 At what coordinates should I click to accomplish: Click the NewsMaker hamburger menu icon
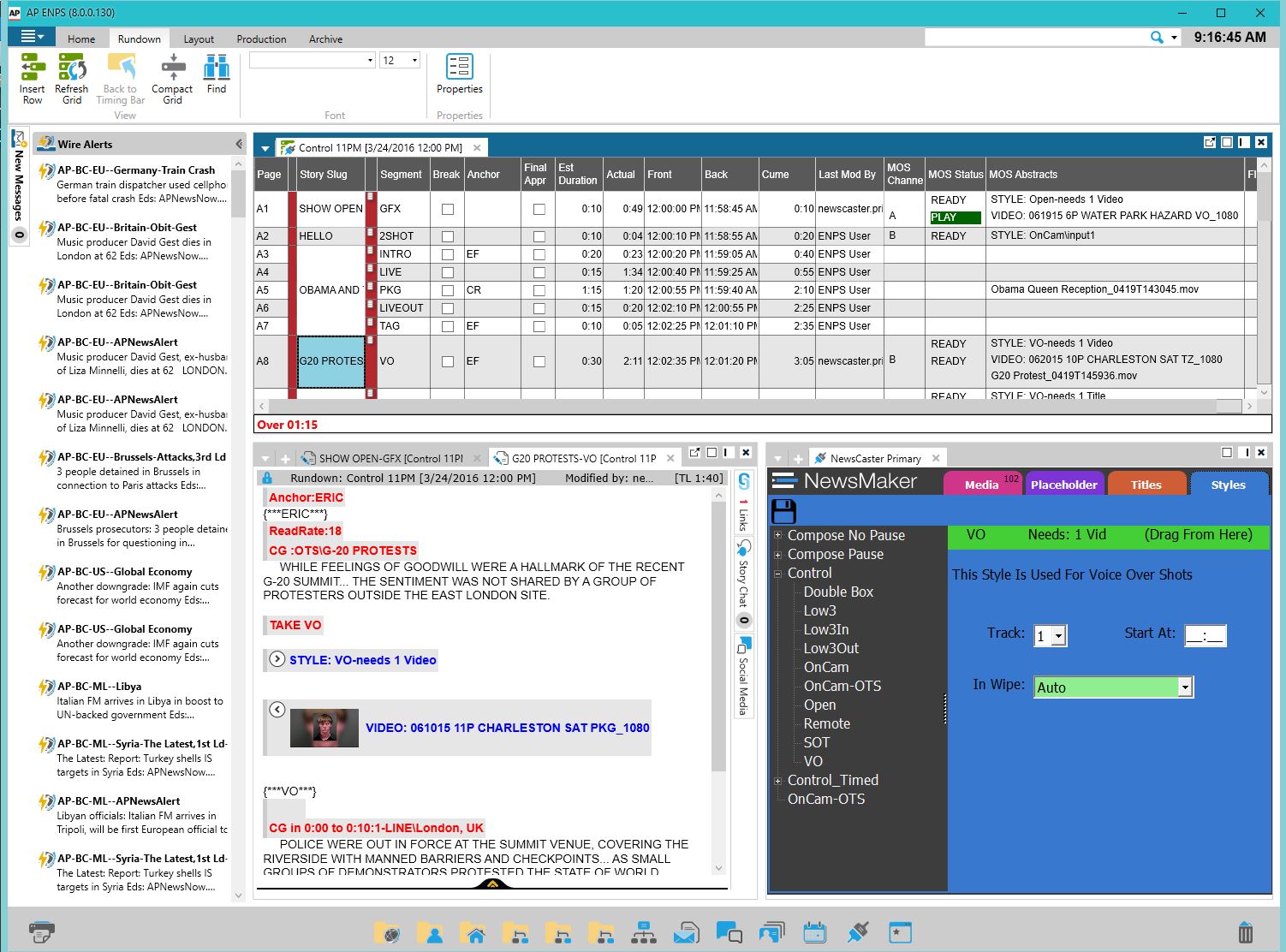pyautogui.click(x=784, y=481)
